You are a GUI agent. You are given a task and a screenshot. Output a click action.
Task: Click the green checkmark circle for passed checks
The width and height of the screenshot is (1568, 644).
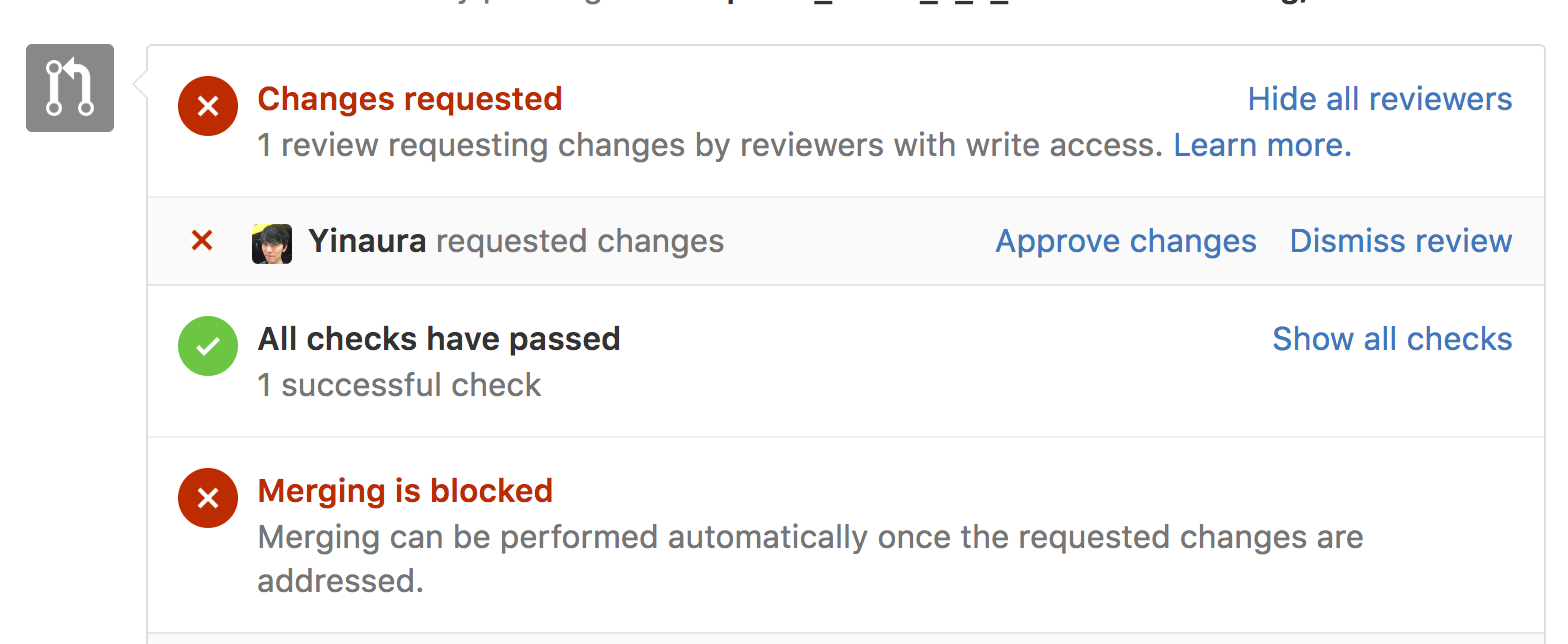(x=207, y=345)
